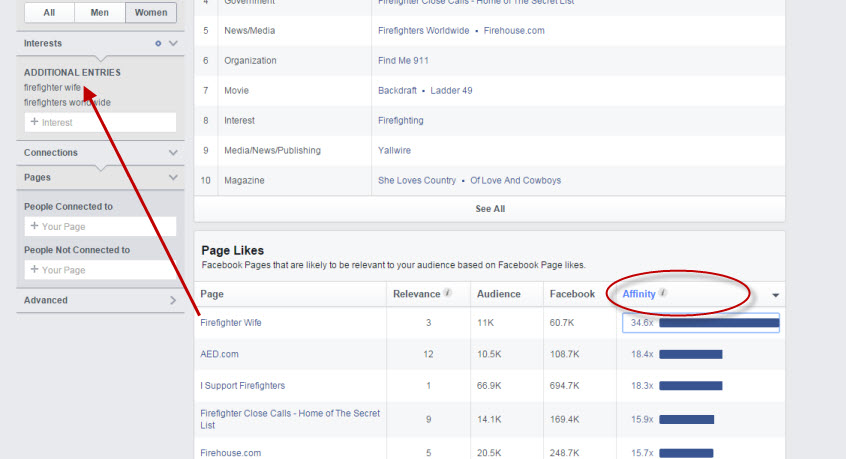Open the Firefighters Worldwide page link
Screen dimensions: 846x459
coord(424,31)
